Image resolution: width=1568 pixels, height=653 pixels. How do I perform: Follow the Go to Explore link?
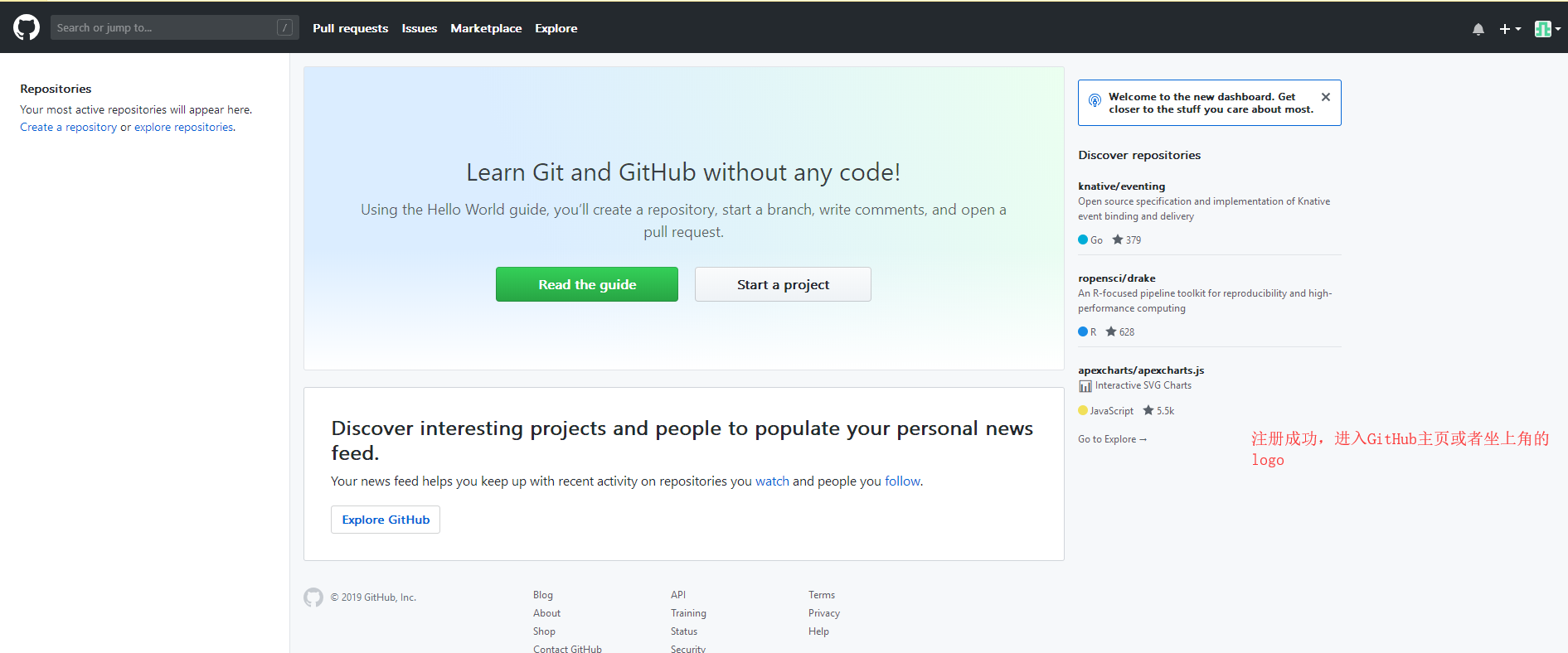click(1112, 439)
